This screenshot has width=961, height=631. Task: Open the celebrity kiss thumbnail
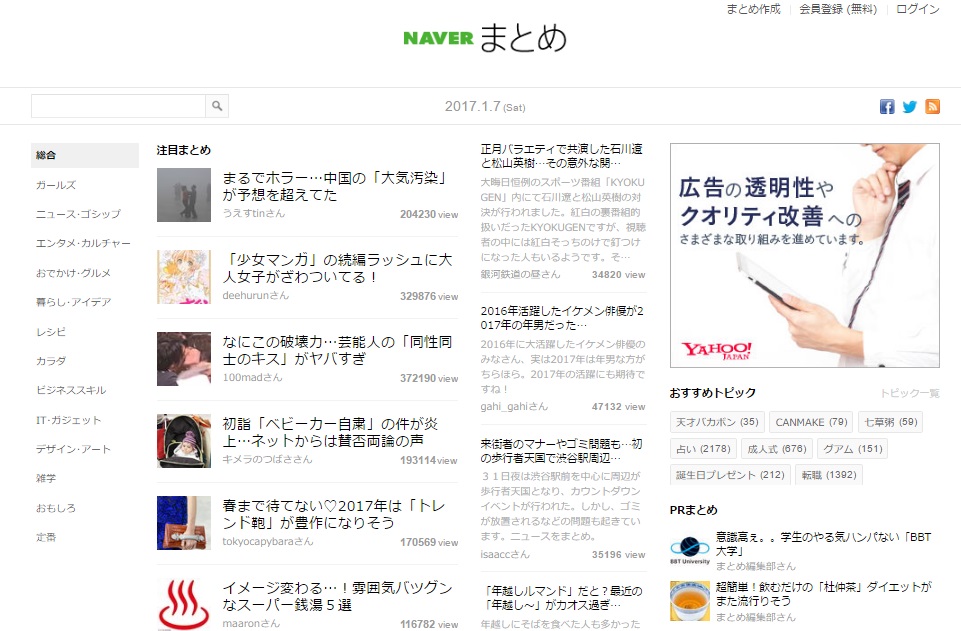[184, 359]
